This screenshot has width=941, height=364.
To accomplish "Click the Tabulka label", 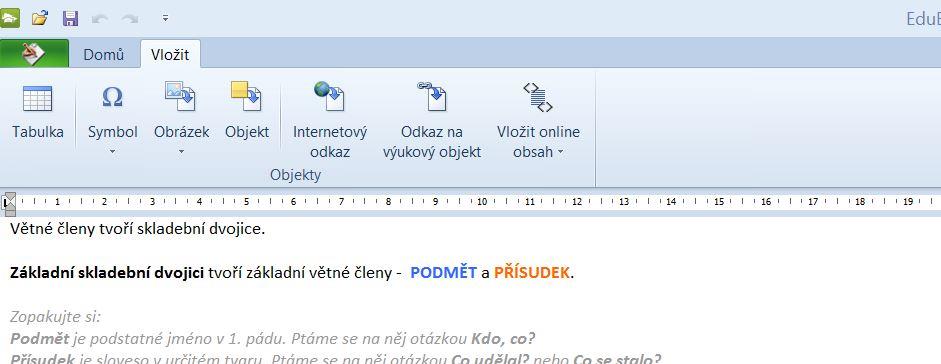I will (x=38, y=132).
